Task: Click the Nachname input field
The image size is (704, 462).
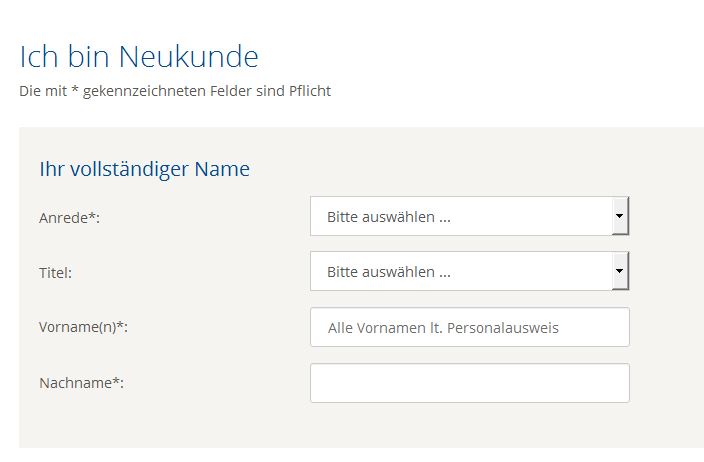Action: click(470, 383)
